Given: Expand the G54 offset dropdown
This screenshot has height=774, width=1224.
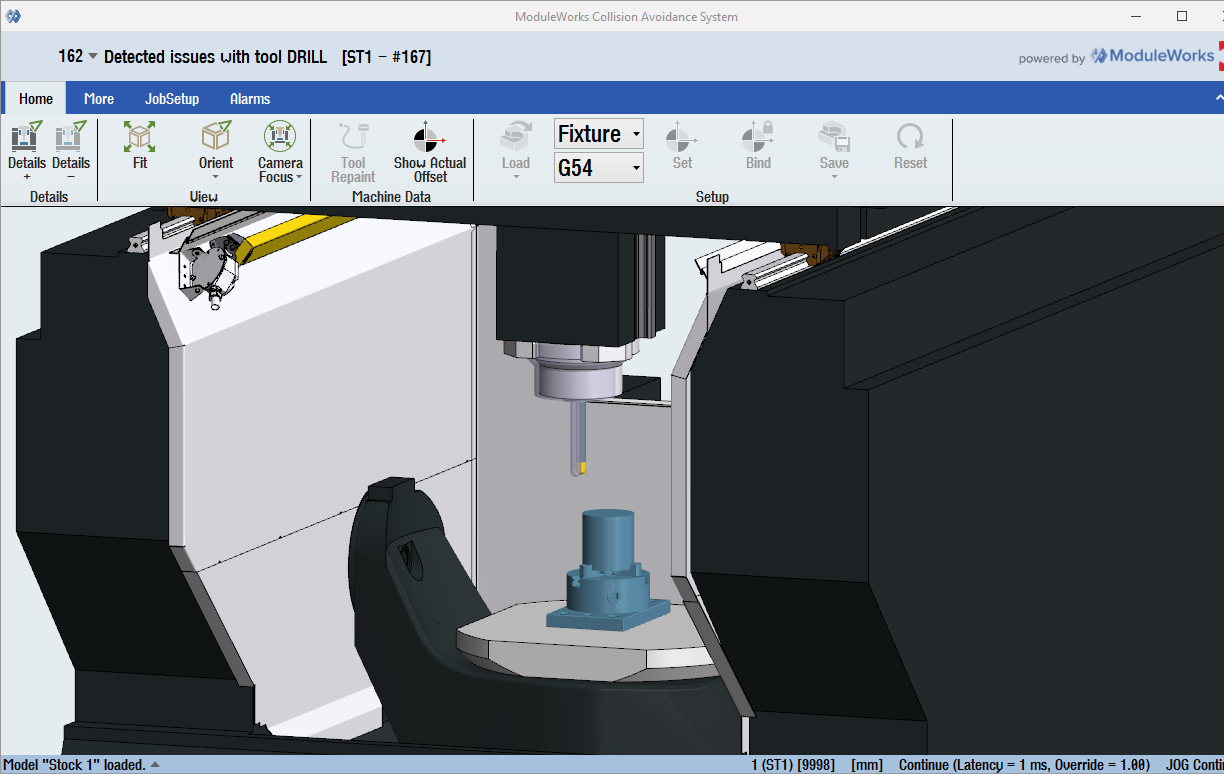Looking at the screenshot, I should (x=637, y=168).
